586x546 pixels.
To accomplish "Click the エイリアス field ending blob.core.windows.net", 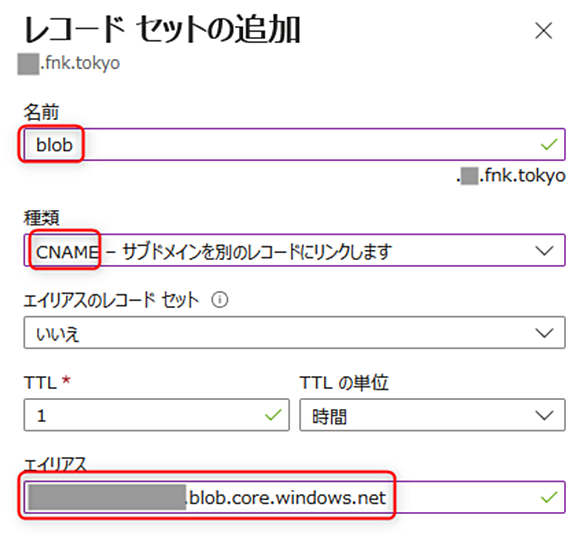I will tap(294, 497).
